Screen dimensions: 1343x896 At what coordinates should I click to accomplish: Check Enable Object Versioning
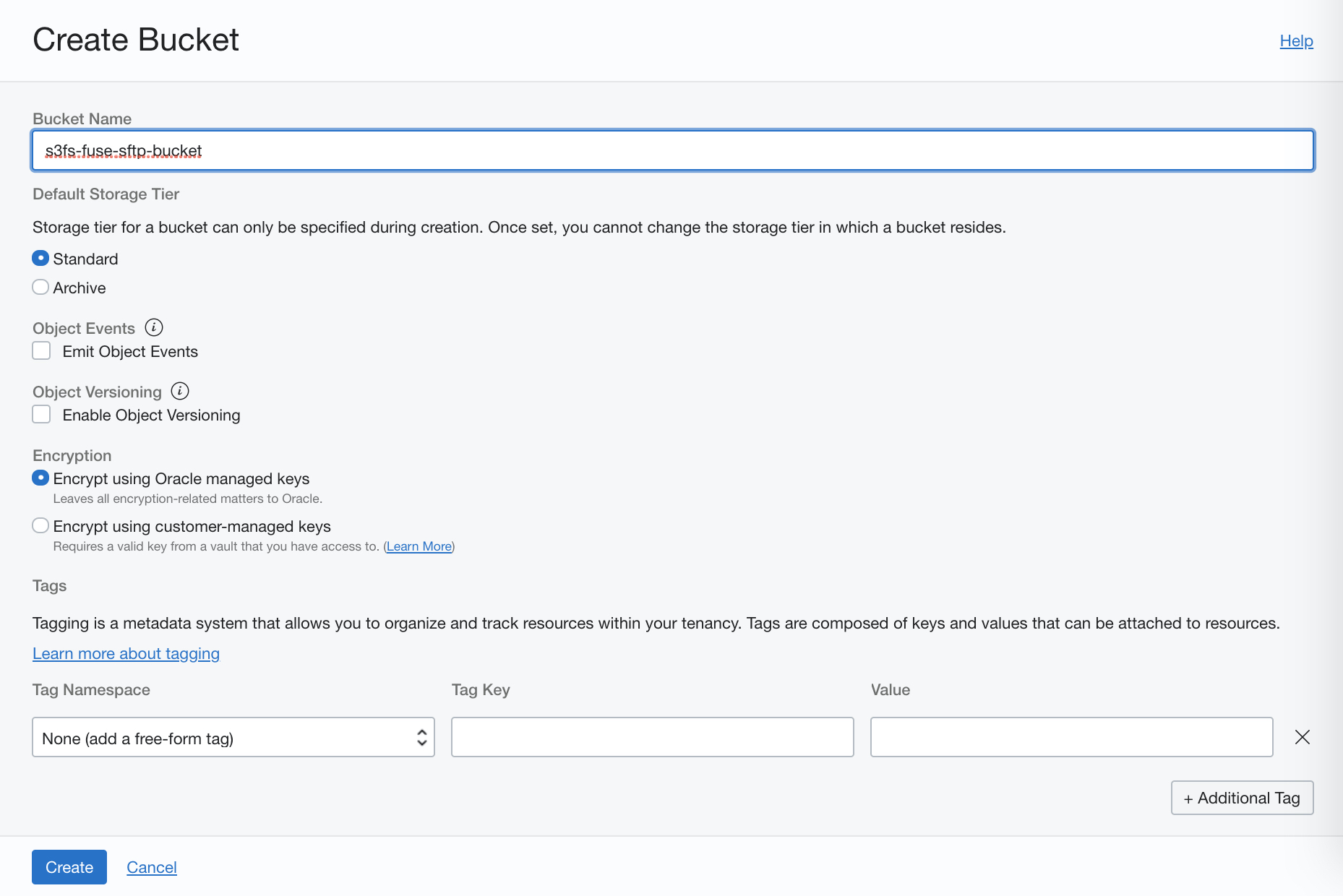(x=42, y=415)
